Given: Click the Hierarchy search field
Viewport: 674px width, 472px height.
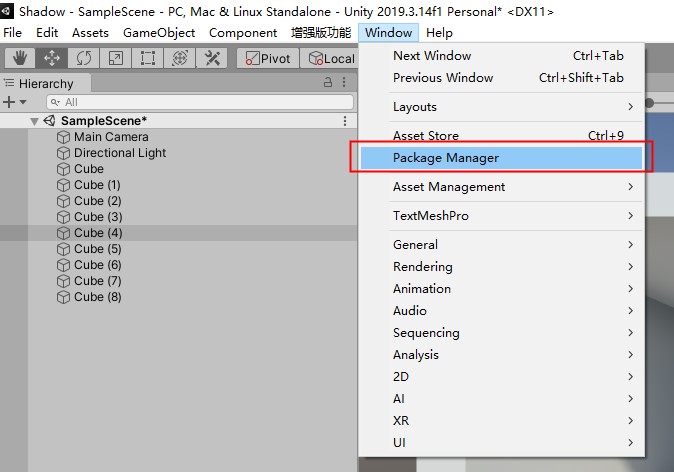Looking at the screenshot, I should (200, 102).
